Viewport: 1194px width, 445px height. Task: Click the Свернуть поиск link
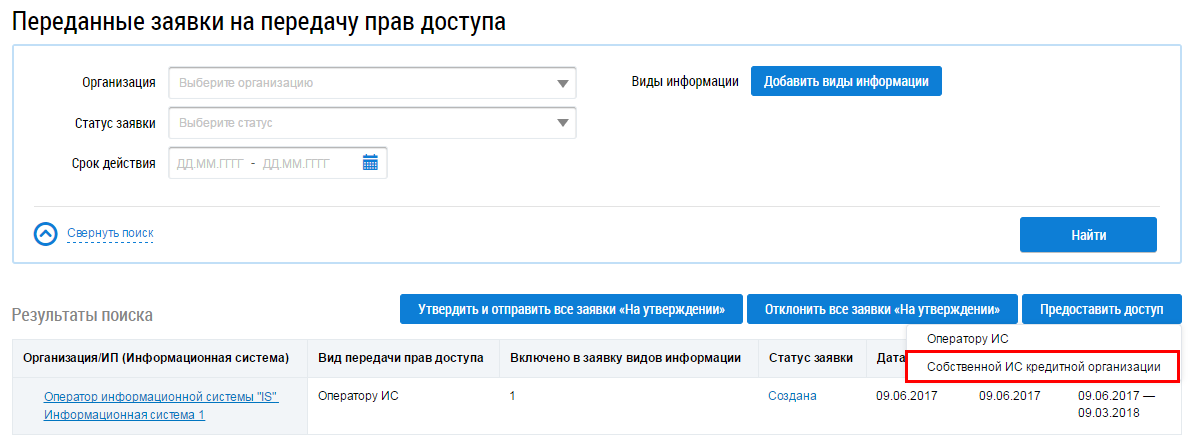[x=110, y=234]
